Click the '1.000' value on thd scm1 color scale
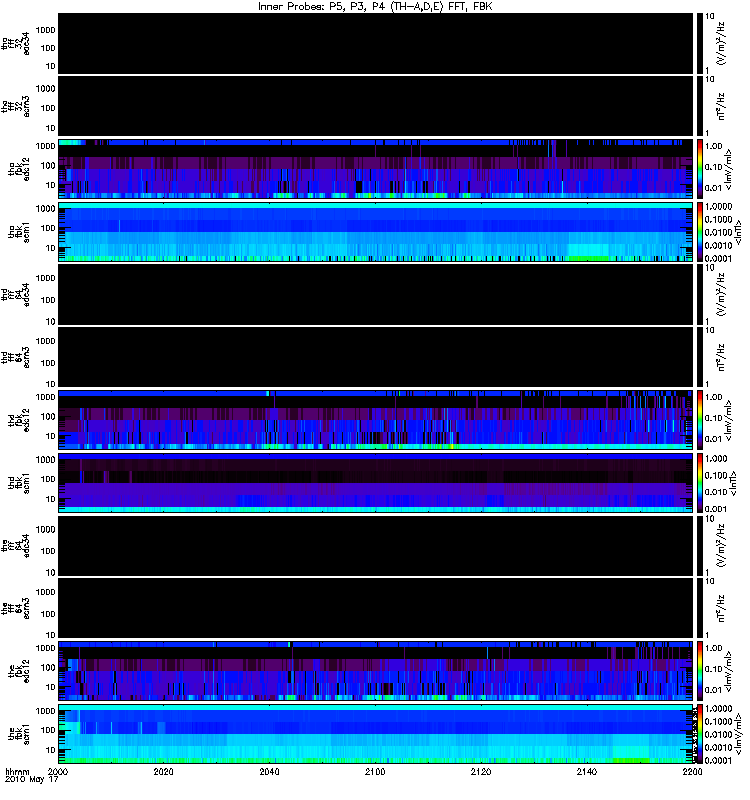 pyautogui.click(x=716, y=459)
